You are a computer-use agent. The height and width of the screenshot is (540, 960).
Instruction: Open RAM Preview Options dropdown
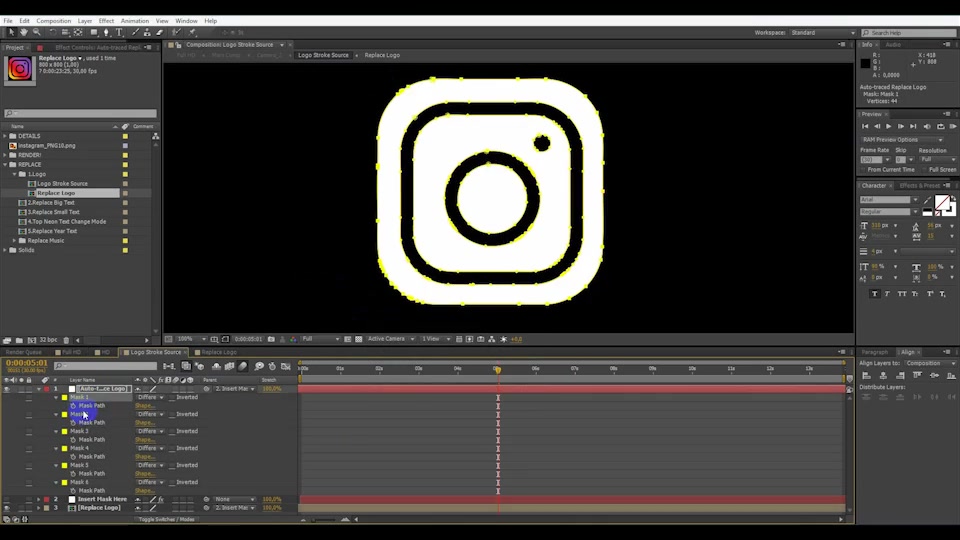[x=902, y=140]
